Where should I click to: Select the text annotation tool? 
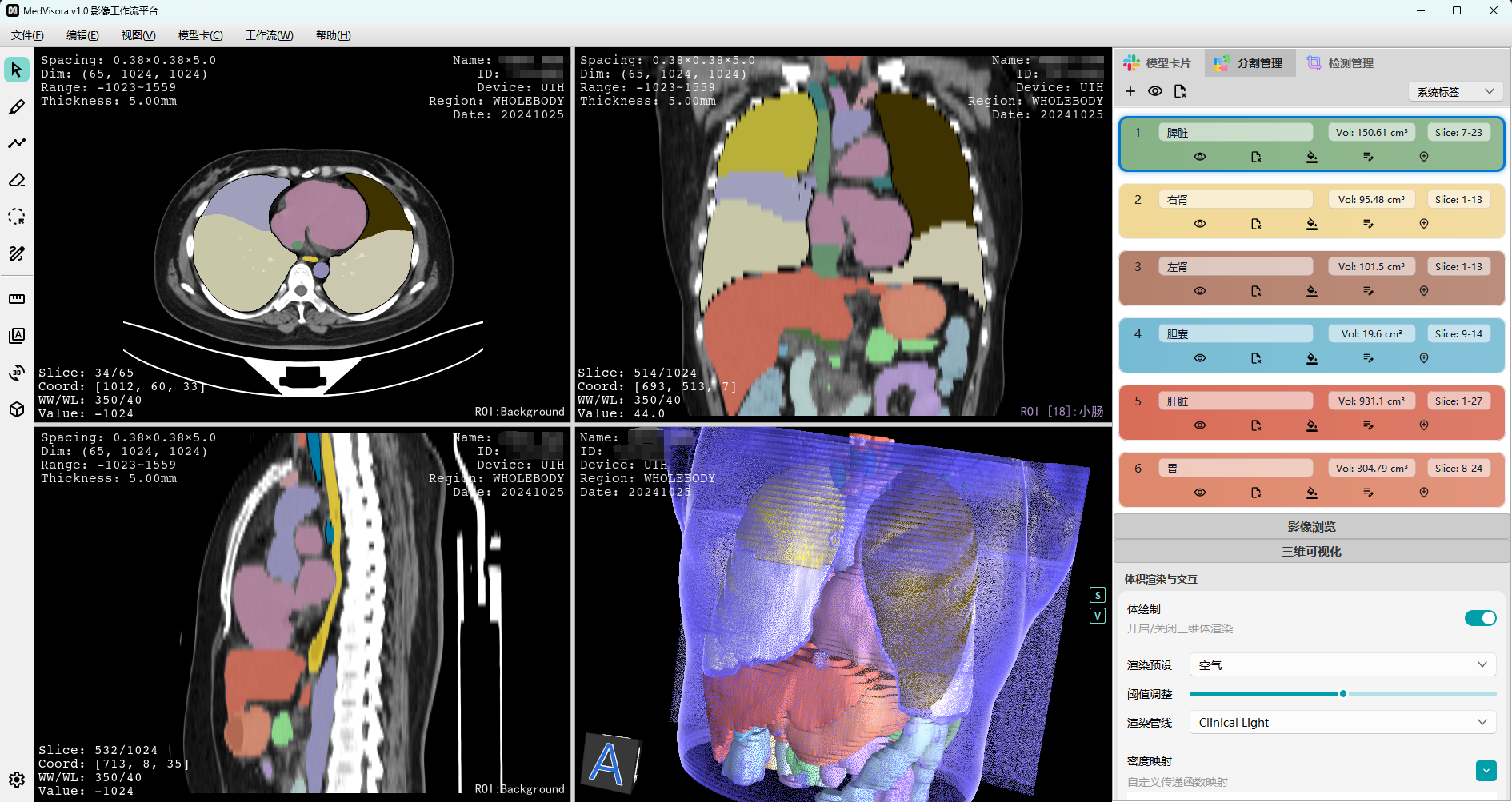[17, 336]
